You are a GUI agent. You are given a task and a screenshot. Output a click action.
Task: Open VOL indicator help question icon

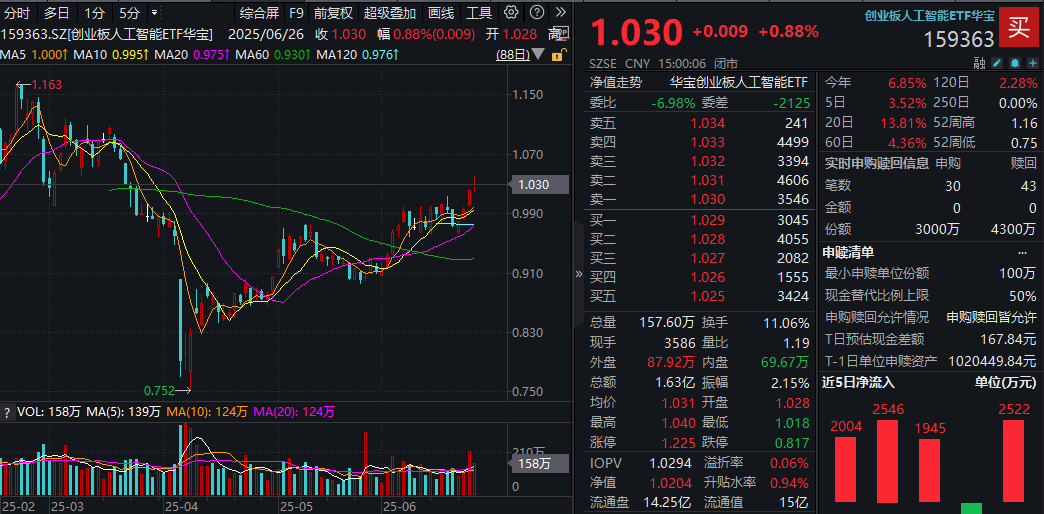pyautogui.click(x=8, y=412)
